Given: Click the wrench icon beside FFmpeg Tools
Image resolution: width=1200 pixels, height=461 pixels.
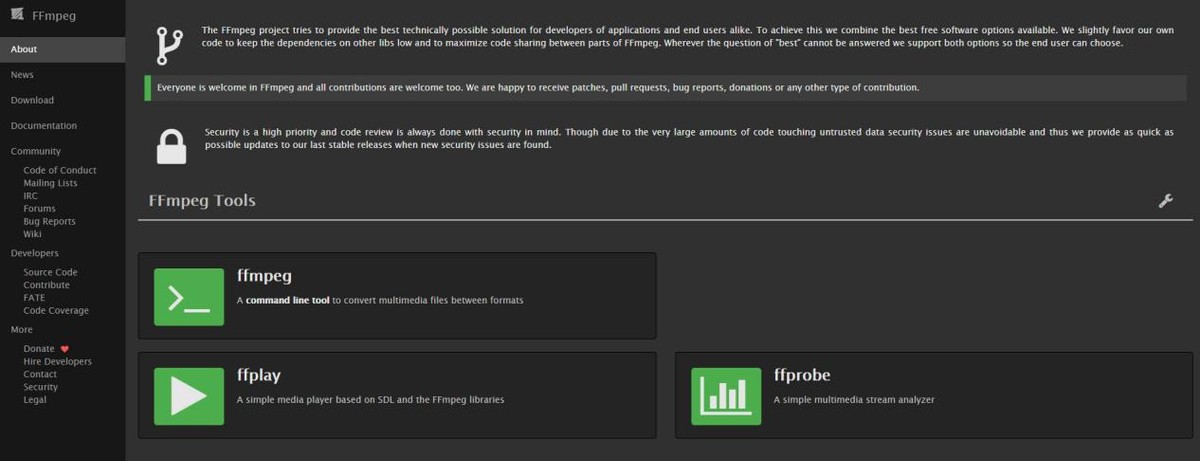Looking at the screenshot, I should [1165, 201].
